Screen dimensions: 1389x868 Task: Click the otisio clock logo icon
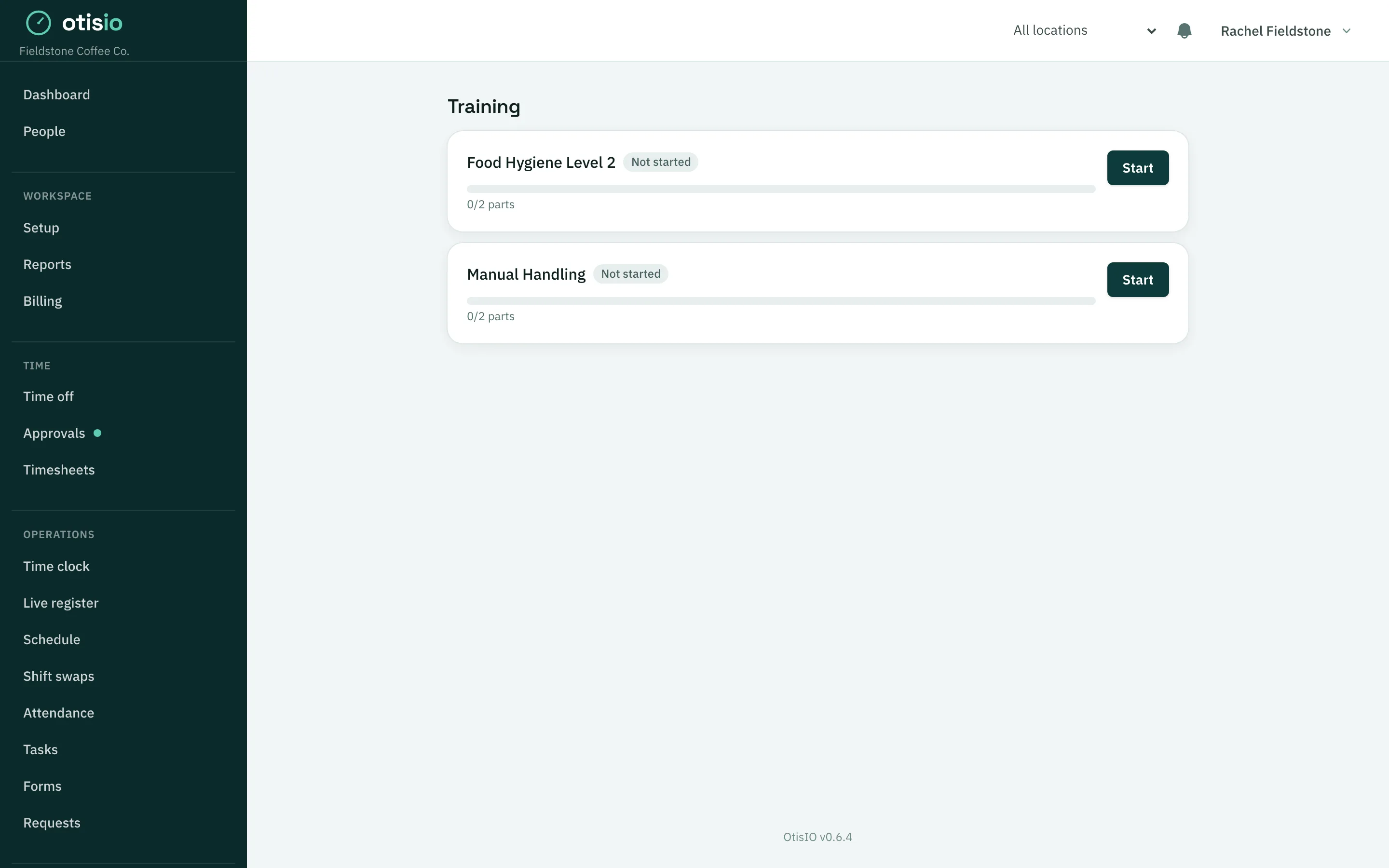click(39, 23)
